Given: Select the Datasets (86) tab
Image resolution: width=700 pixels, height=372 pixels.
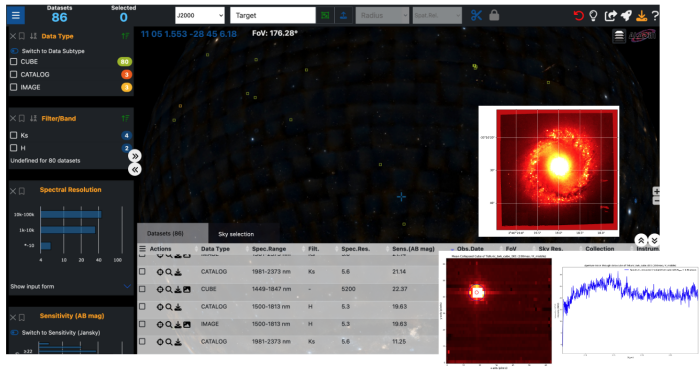Looking at the screenshot, I should pyautogui.click(x=165, y=234).
